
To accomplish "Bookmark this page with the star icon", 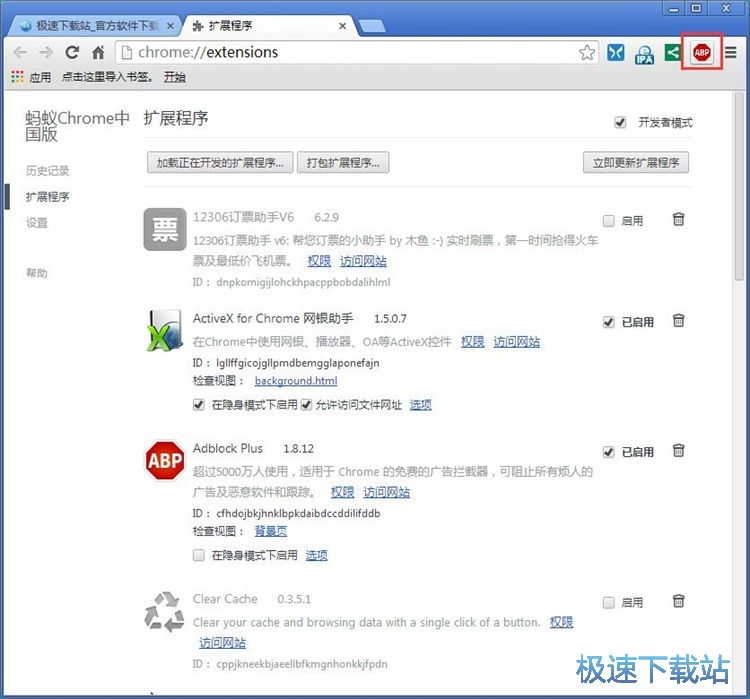I will (x=587, y=53).
